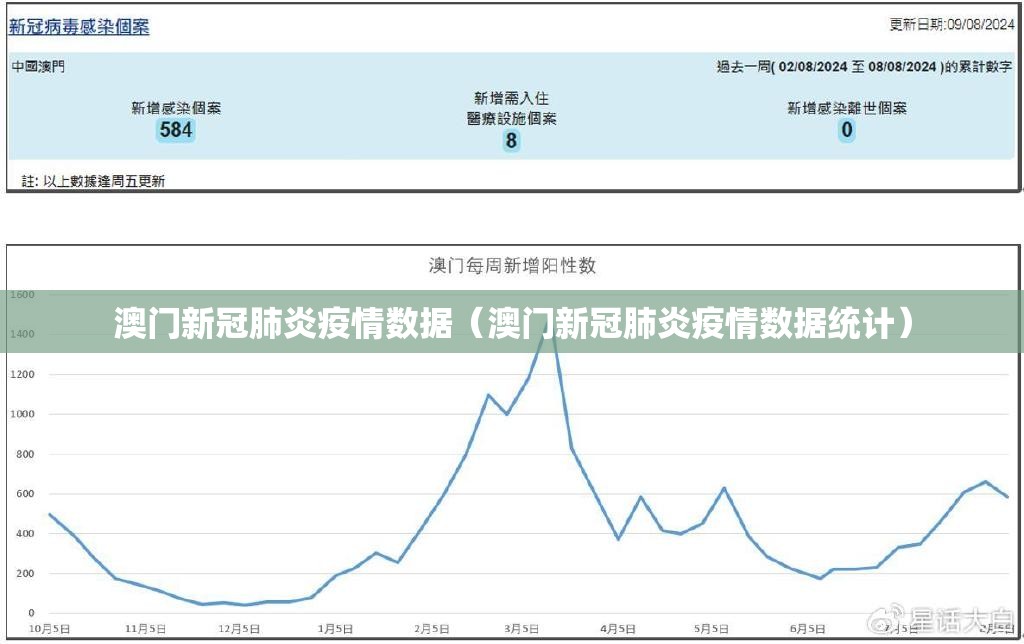Image resolution: width=1024 pixels, height=644 pixels.
Task: Select the 新增感染個案 label
Action: point(176,108)
